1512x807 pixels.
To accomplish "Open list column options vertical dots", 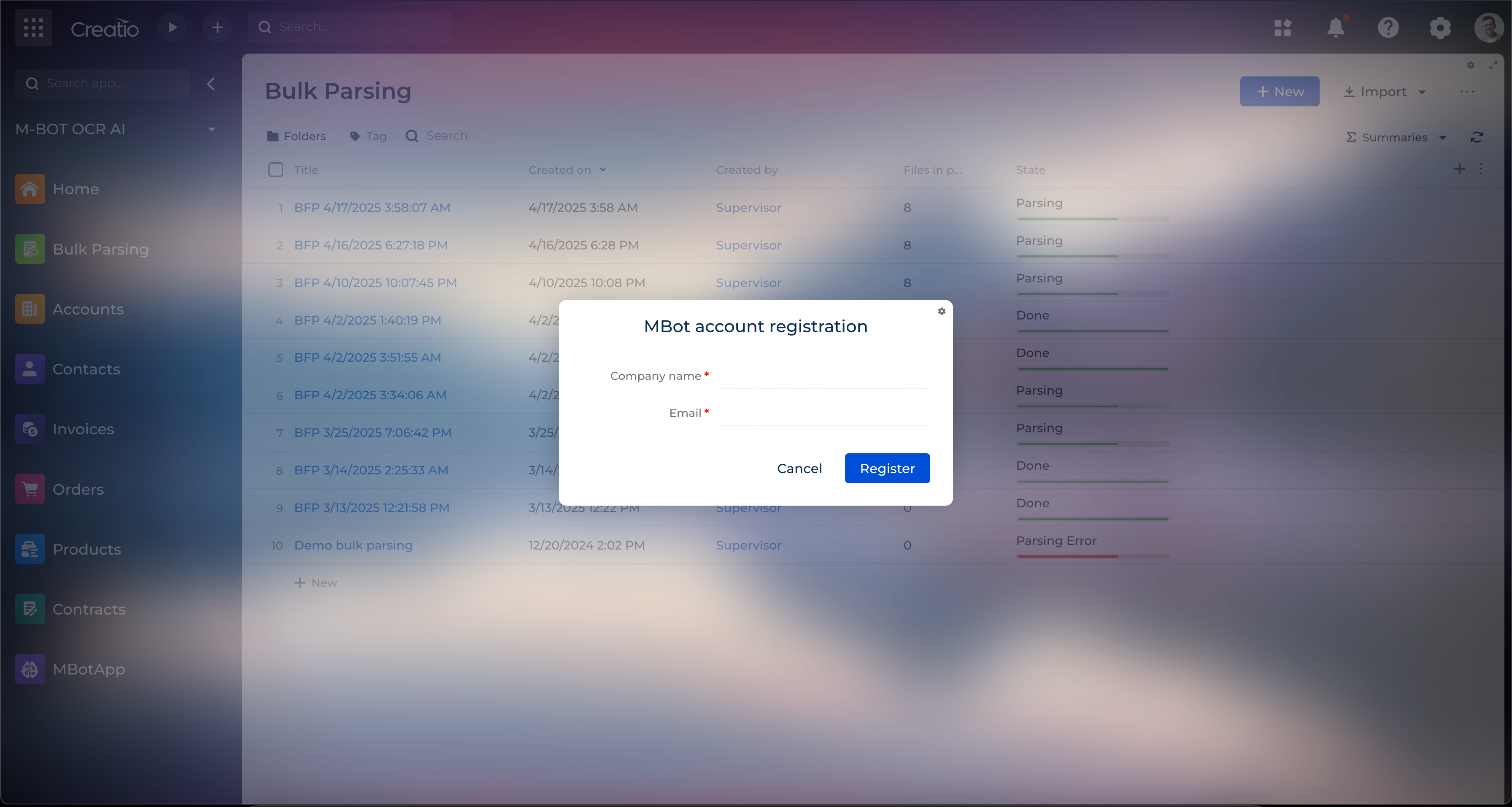I will (x=1480, y=169).
